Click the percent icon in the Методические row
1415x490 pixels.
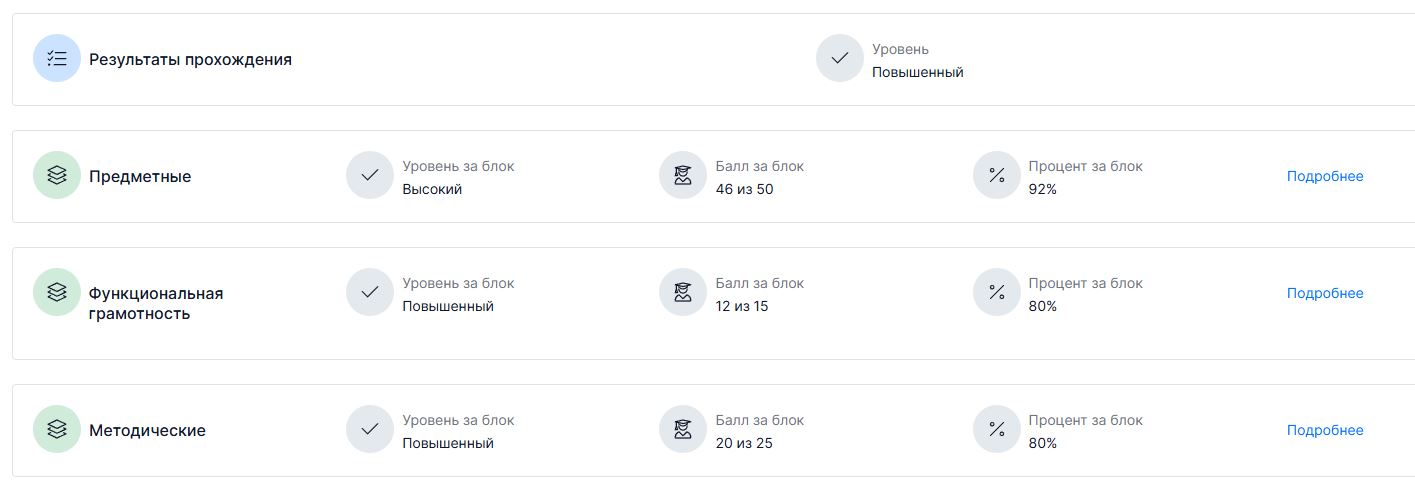996,430
